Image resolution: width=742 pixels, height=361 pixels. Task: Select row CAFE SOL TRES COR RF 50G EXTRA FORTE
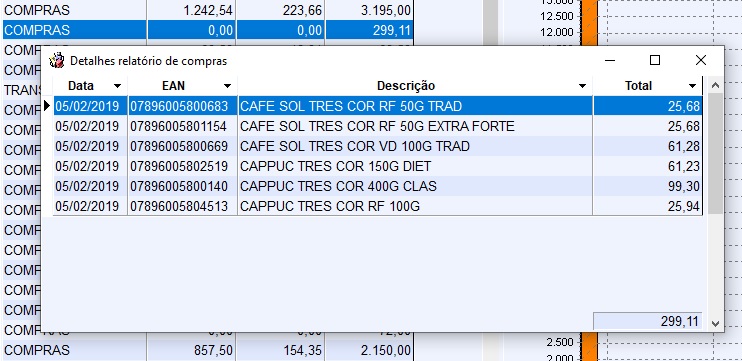click(x=377, y=126)
